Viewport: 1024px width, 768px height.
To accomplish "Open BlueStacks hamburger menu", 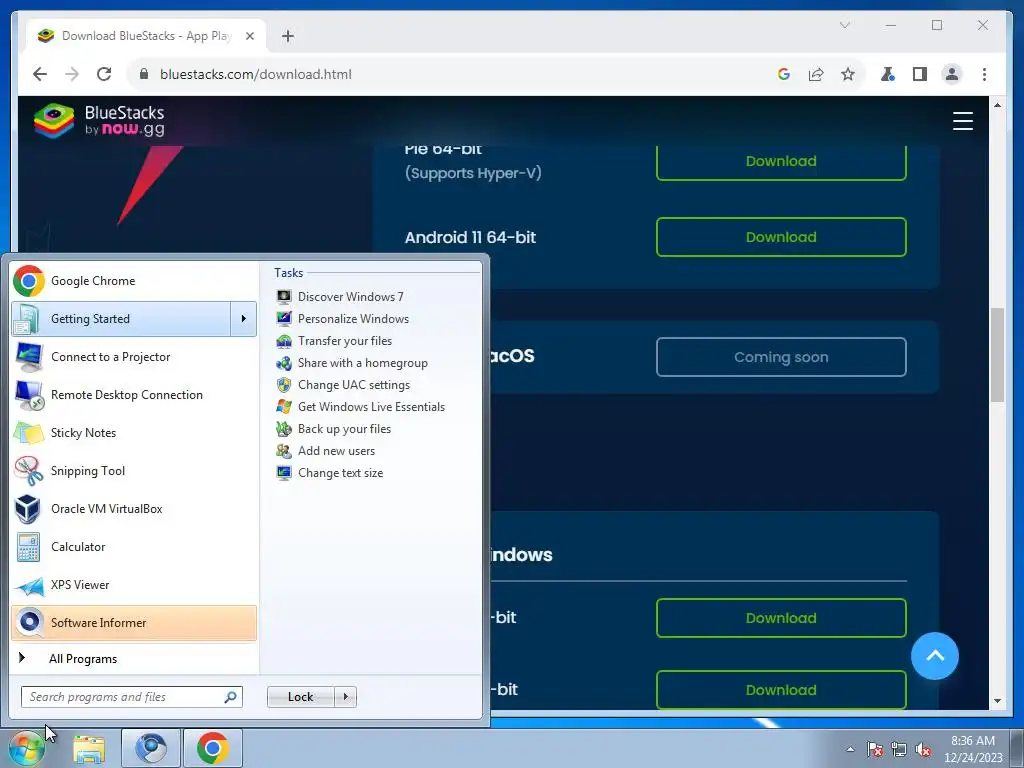I will [963, 121].
